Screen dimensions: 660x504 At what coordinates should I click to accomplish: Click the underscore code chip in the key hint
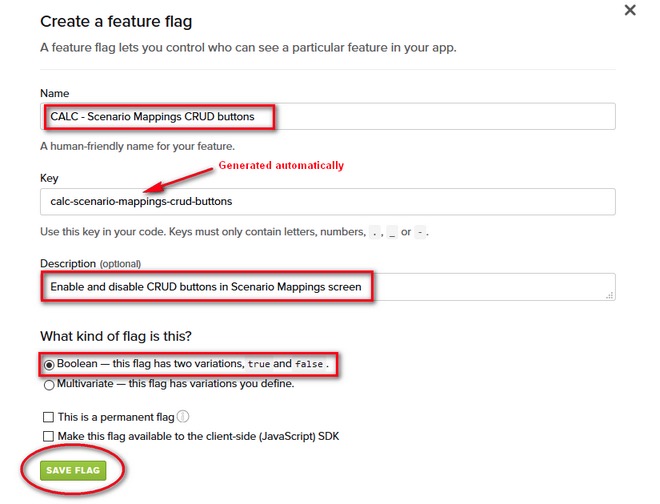point(392,232)
